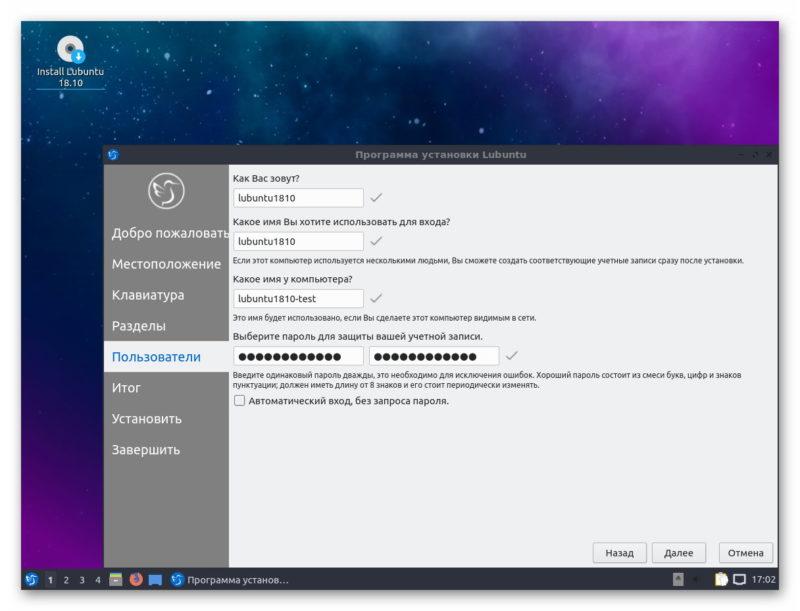The image size is (800, 611).
Task: Focus the Программа установки taskbar button
Action: coord(231,580)
